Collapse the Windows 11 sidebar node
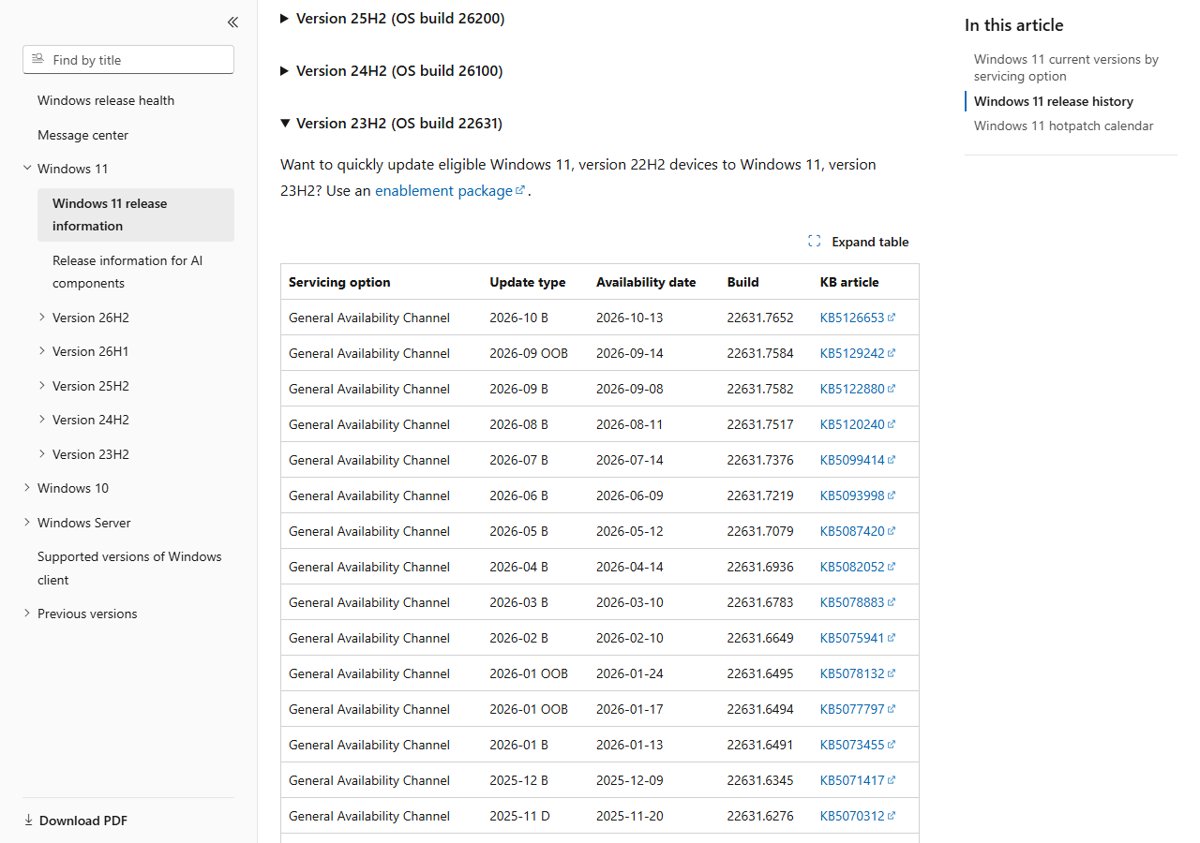The image size is (1200, 843). click(x=27, y=168)
